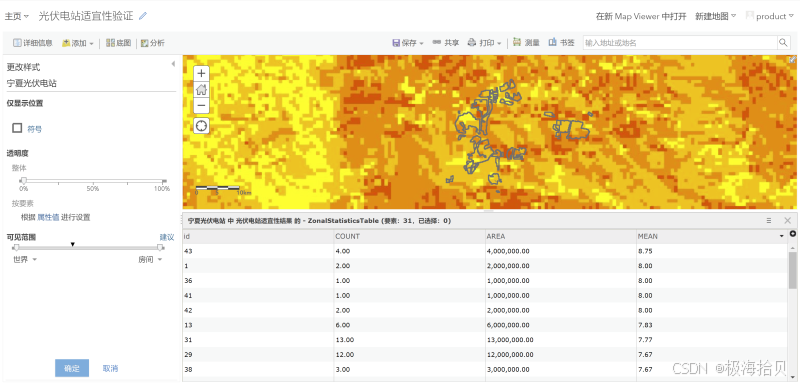This screenshot has width=800, height=384.
Task: Select table row with id 43
Action: (x=485, y=251)
